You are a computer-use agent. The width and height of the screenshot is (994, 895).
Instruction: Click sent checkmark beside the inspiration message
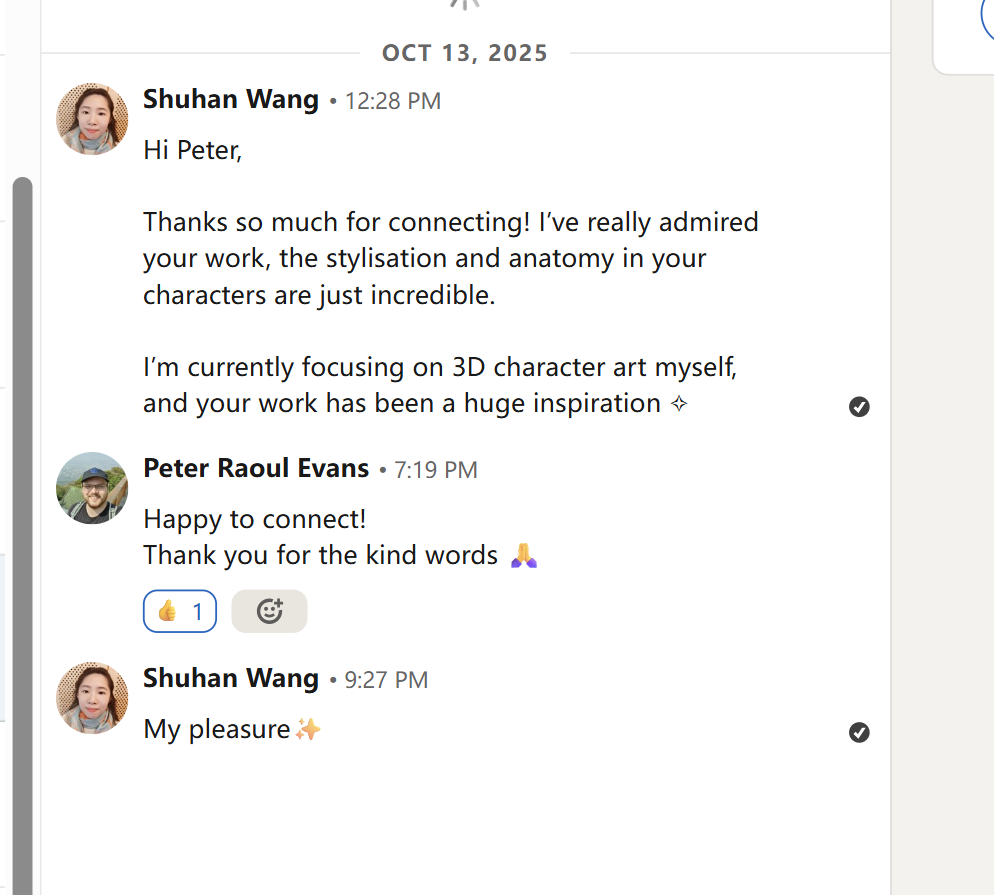tap(859, 406)
